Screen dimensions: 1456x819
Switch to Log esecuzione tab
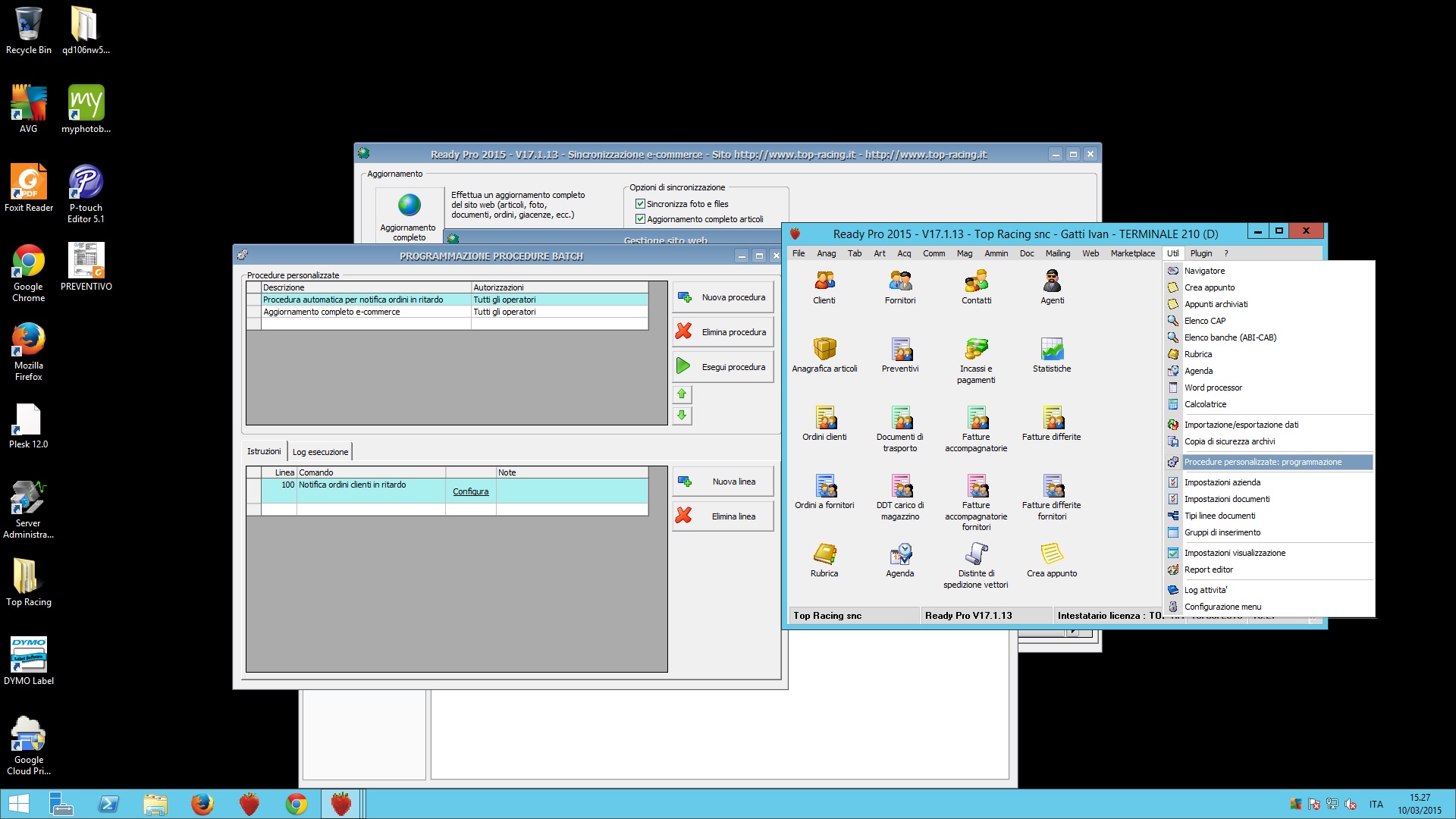[x=320, y=452]
